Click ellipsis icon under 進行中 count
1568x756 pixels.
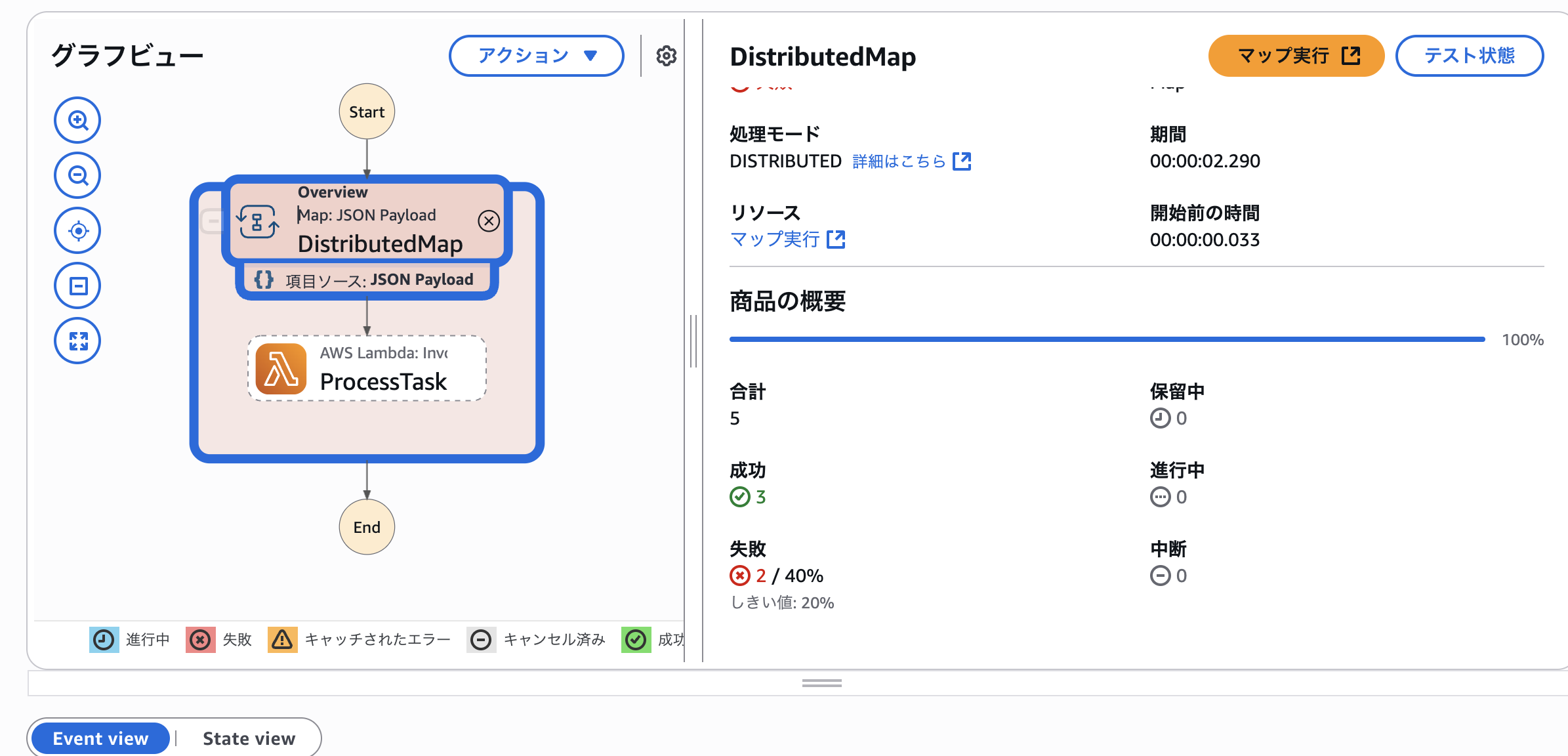click(1160, 497)
